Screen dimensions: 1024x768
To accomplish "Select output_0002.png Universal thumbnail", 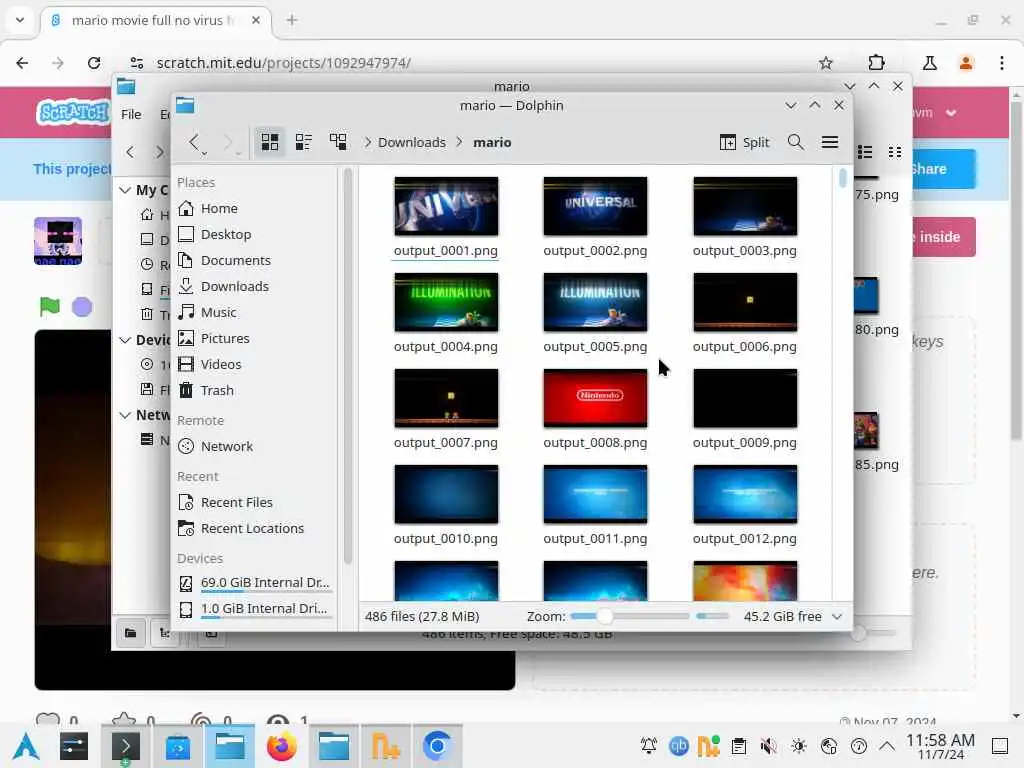I will pyautogui.click(x=596, y=206).
